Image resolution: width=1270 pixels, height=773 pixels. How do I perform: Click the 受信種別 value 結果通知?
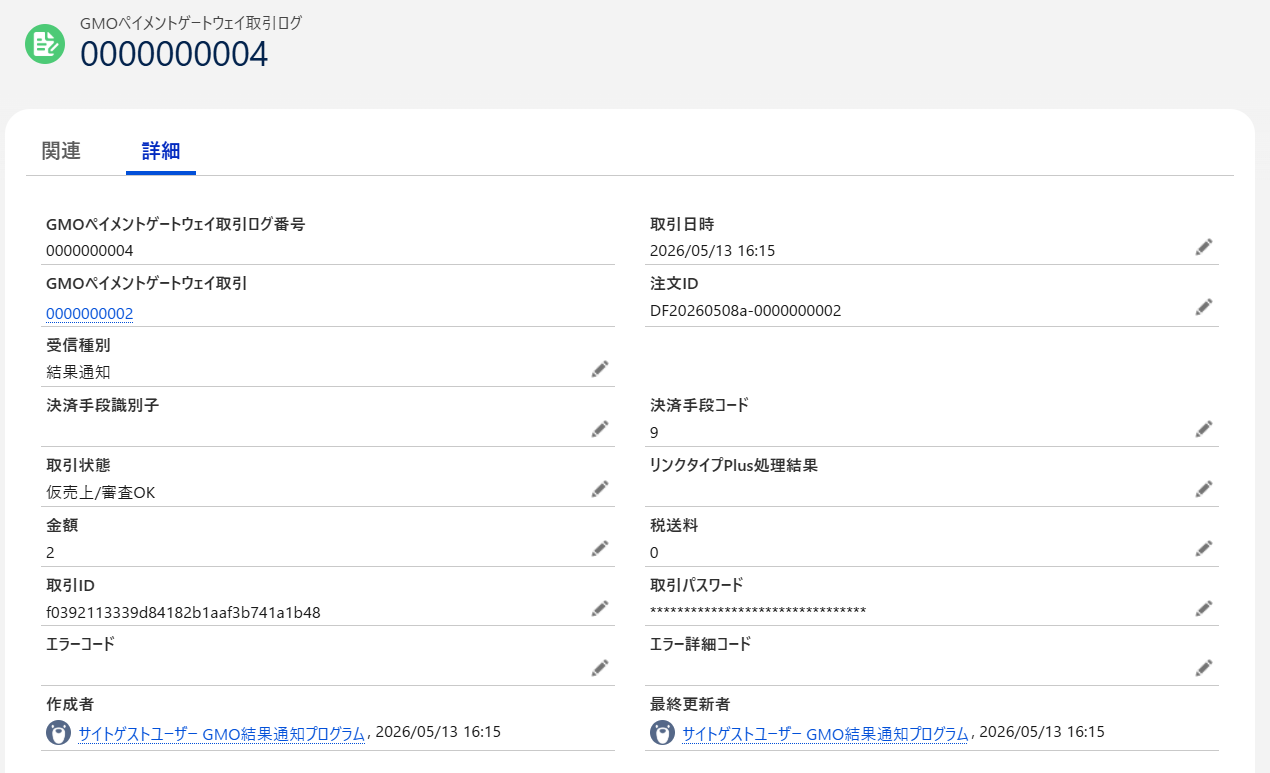click(x=78, y=372)
